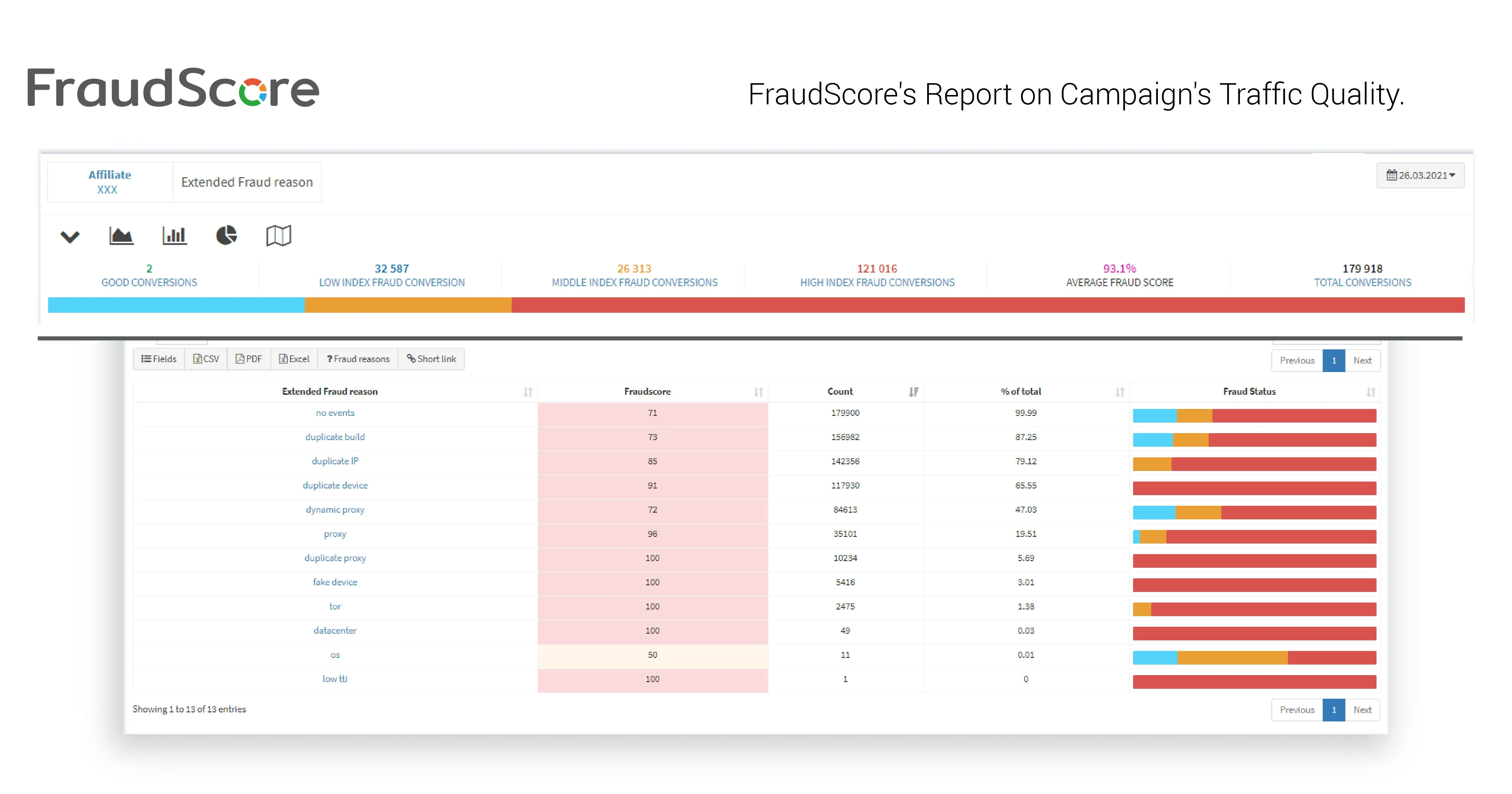Toggle Count column sort order
The image size is (1512, 794).
click(x=840, y=392)
